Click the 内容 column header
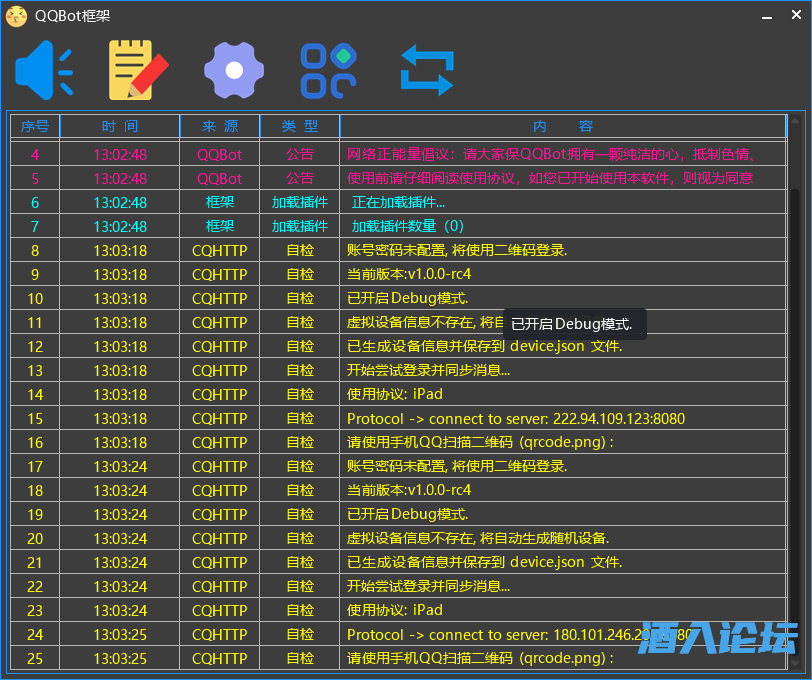 click(563, 126)
